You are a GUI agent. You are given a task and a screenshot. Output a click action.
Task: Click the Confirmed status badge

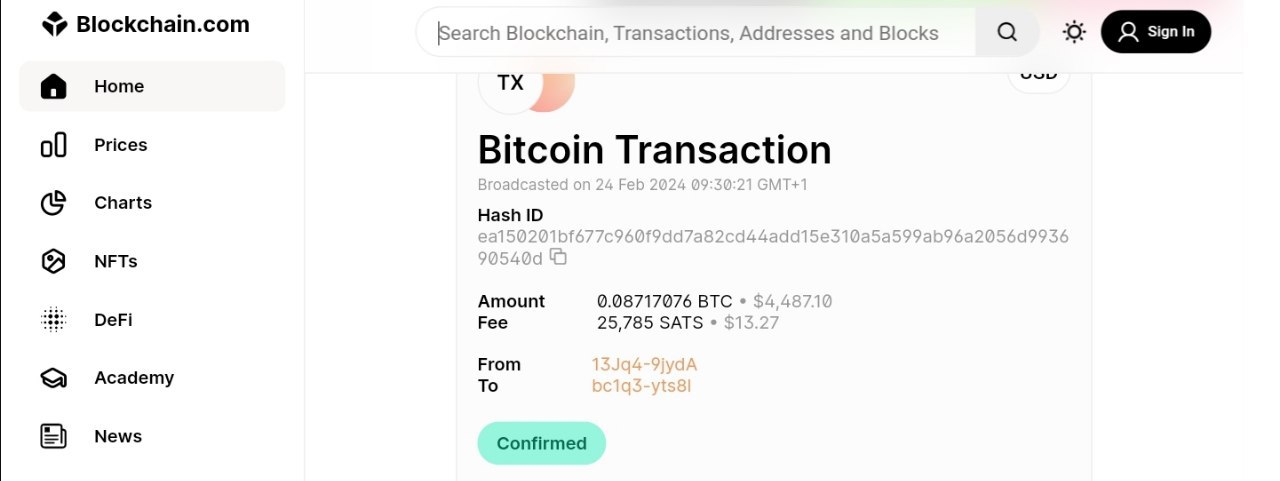coord(541,443)
